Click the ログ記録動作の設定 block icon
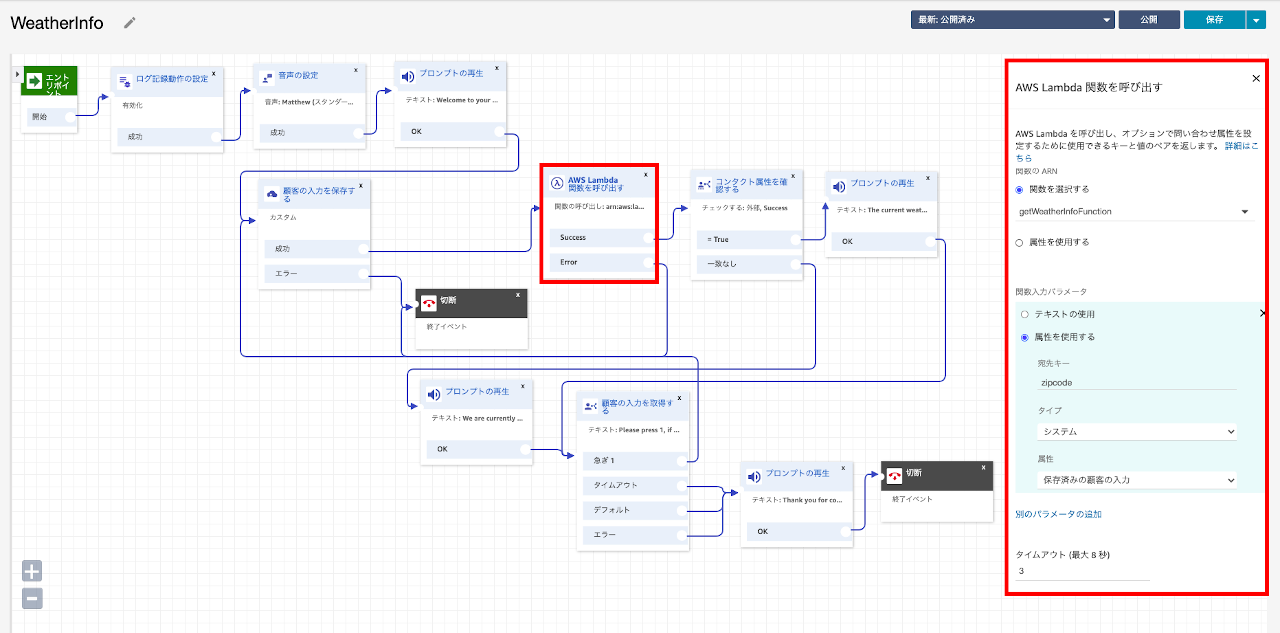The image size is (1280, 633). point(125,81)
